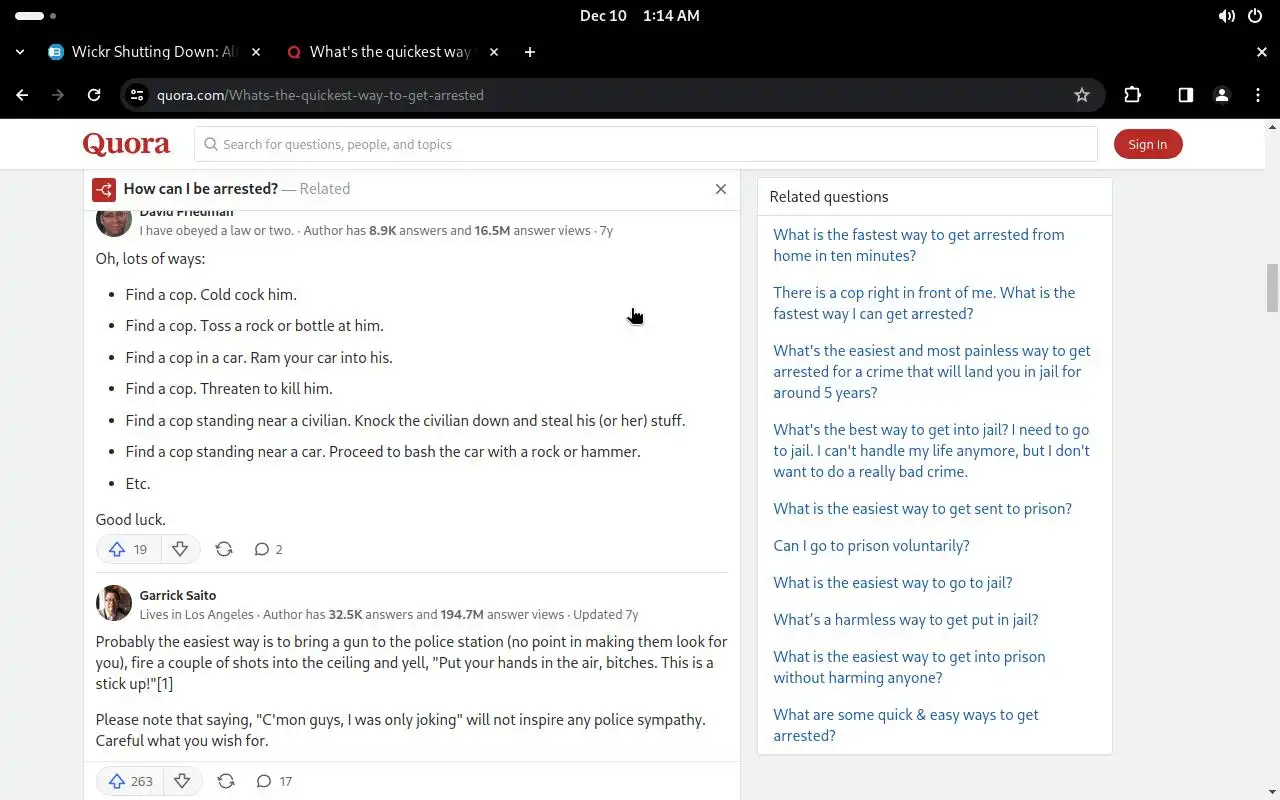Click the text "Oh, lots of ways:"
Viewport: 1280px width, 800px height.
click(x=150, y=259)
